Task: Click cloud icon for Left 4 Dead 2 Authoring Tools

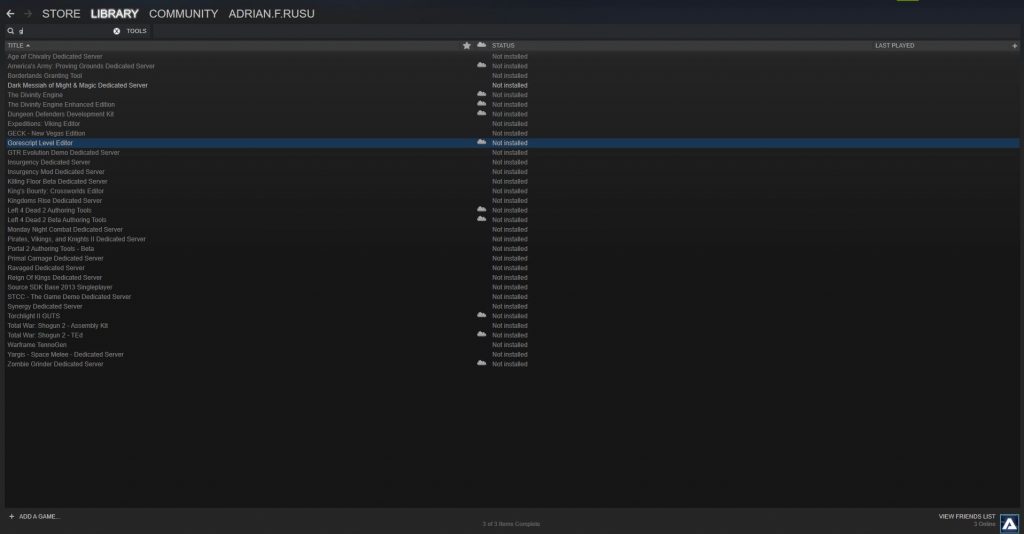Action: click(481, 210)
